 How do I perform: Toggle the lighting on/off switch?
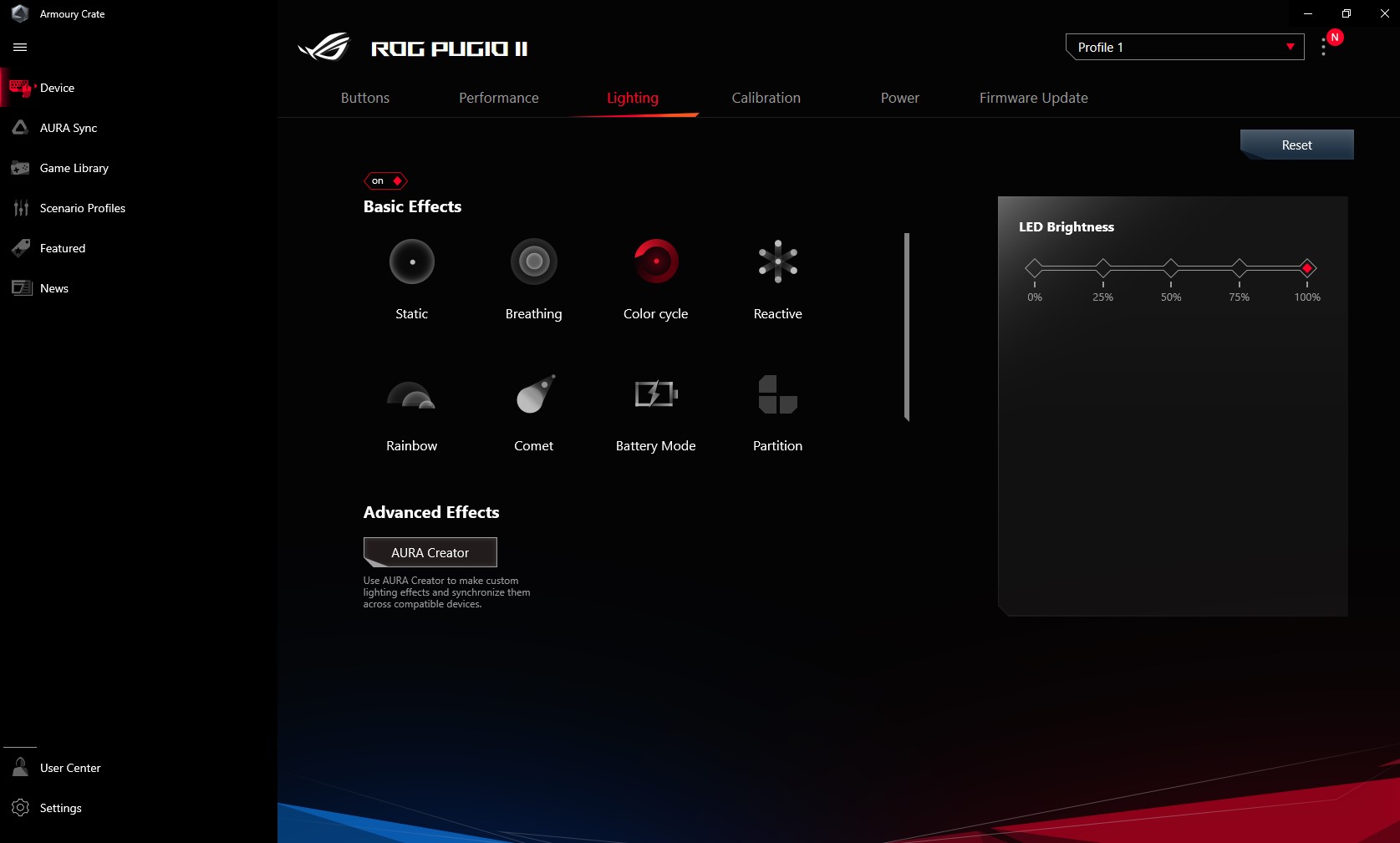click(x=385, y=180)
